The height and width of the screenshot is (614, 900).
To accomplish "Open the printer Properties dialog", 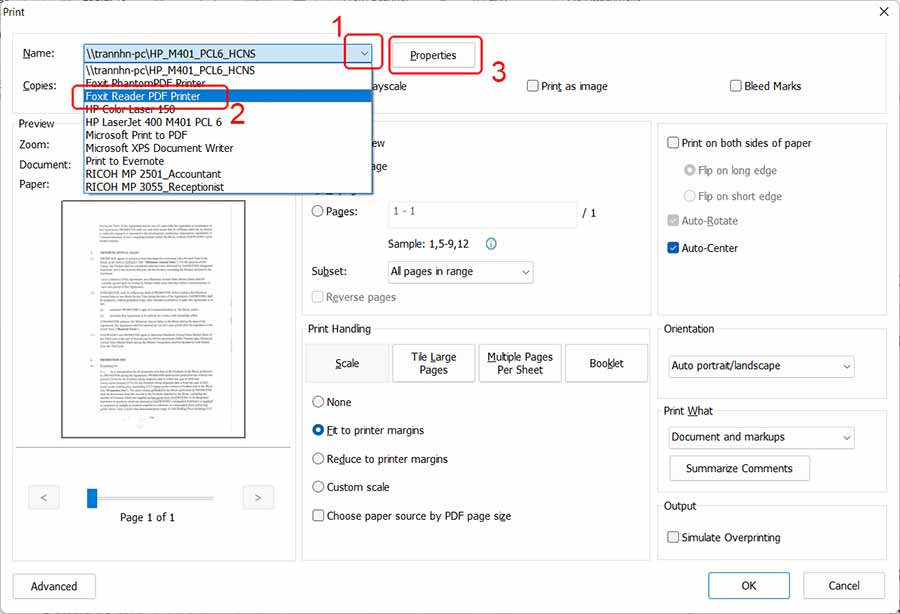I will click(434, 55).
